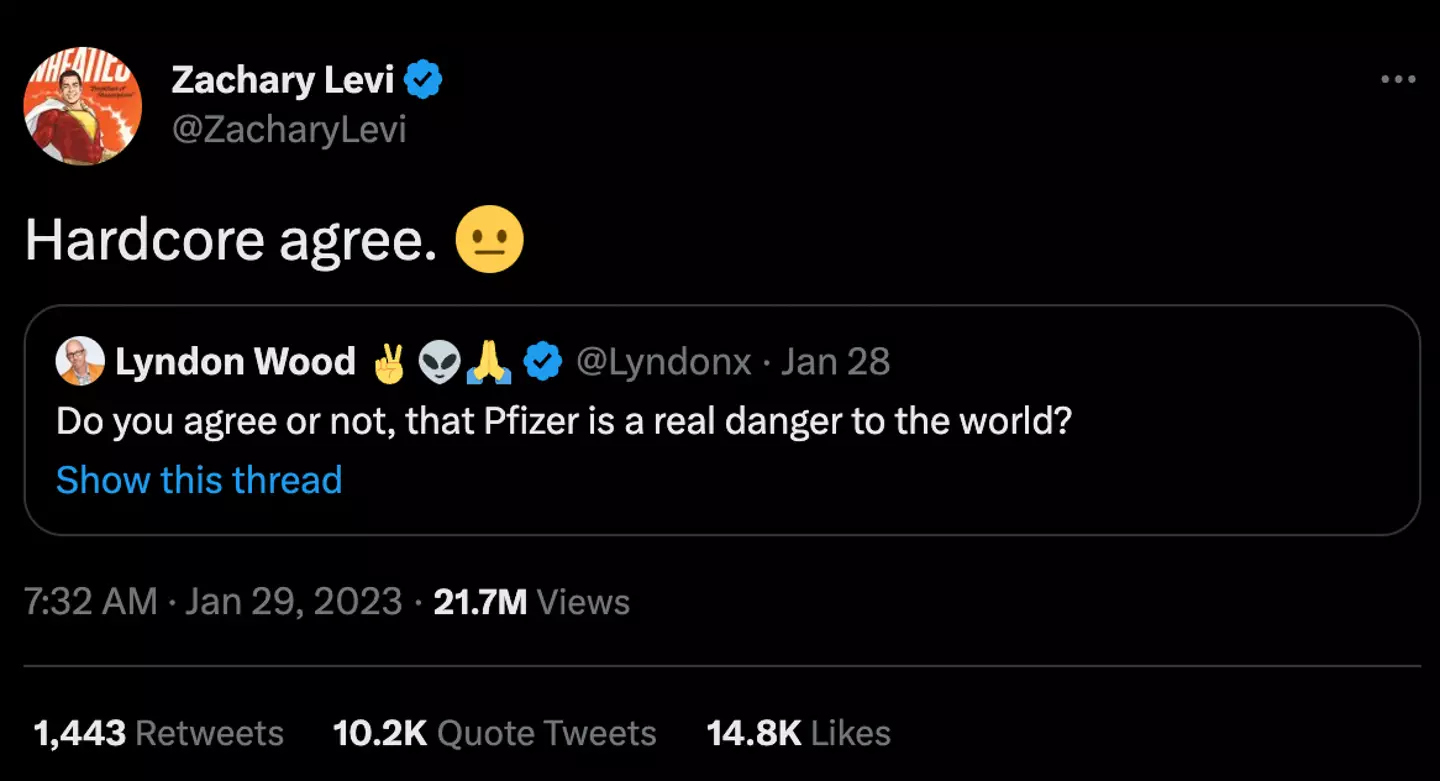The height and width of the screenshot is (781, 1440).
Task: Click the praying hands emoji
Action: point(490,364)
